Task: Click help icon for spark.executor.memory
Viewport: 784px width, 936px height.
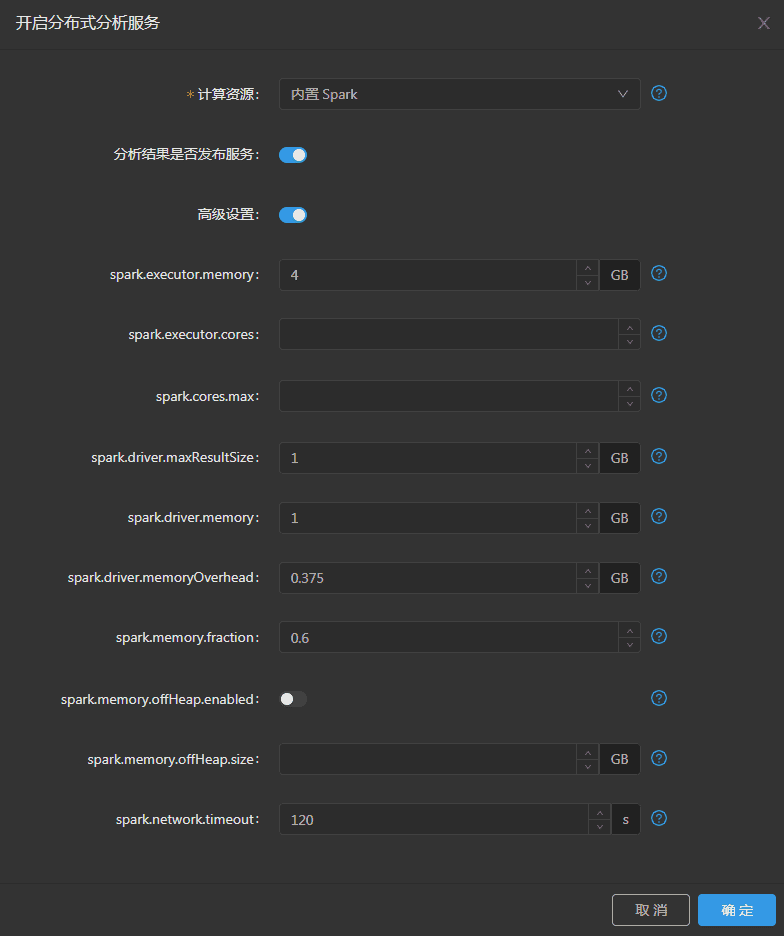Action: (659, 273)
